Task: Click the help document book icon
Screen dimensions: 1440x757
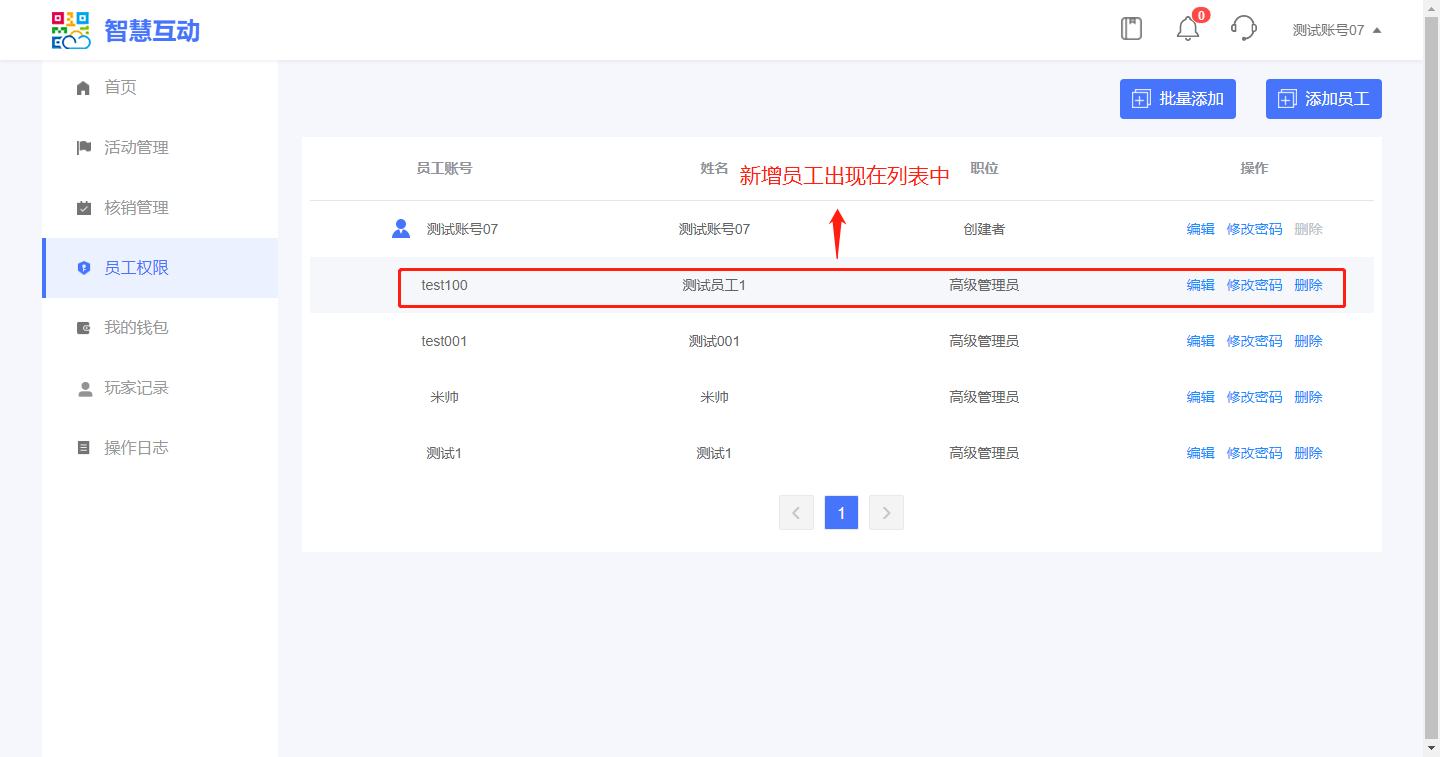Action: tap(1131, 29)
